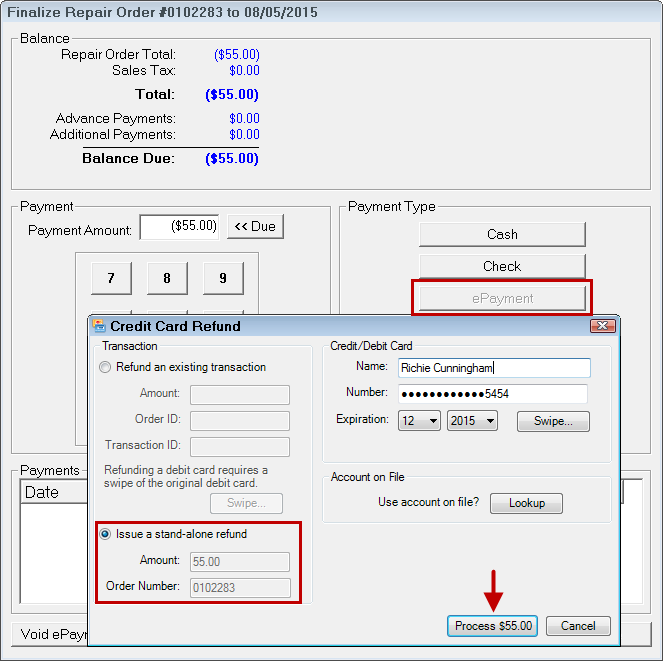Click the Lookup account on file button
Image resolution: width=663 pixels, height=661 pixels.
coord(526,503)
